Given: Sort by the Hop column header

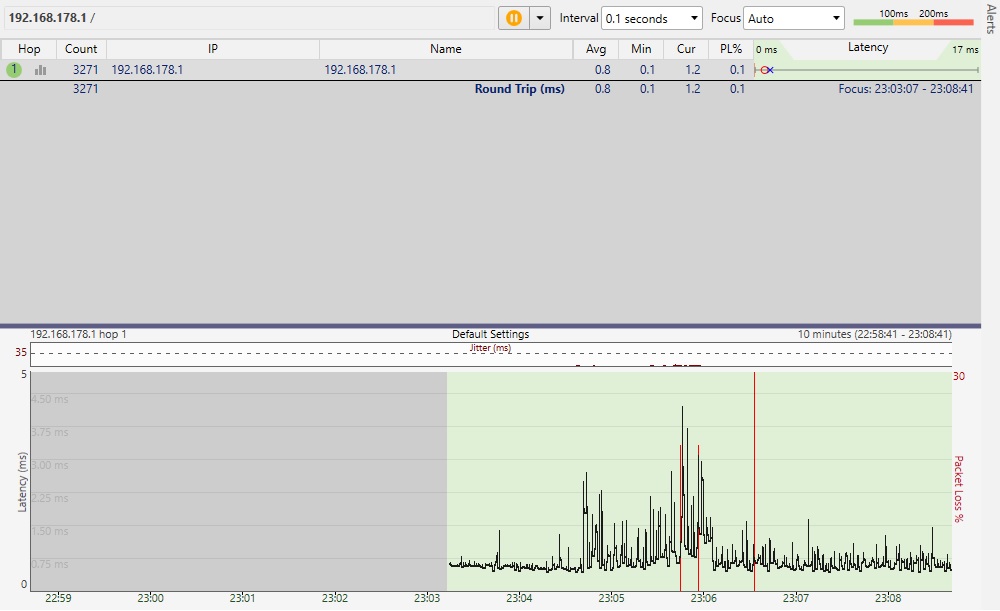Looking at the screenshot, I should (x=29, y=49).
